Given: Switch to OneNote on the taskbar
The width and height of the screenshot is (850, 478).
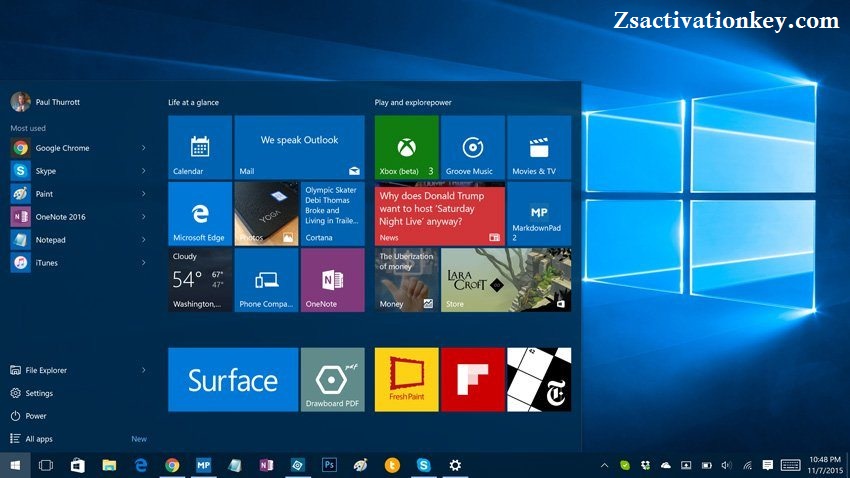Looking at the screenshot, I should tap(266, 465).
